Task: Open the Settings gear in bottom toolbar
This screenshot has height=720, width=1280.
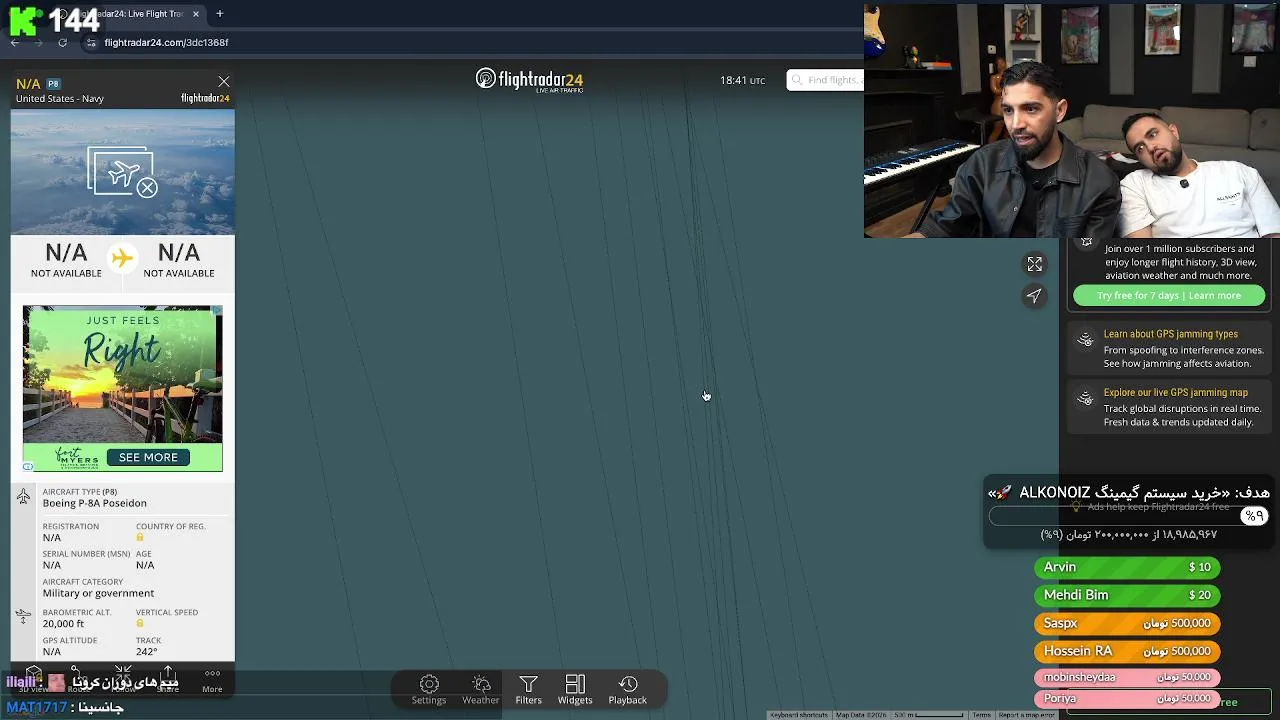Action: tap(429, 690)
